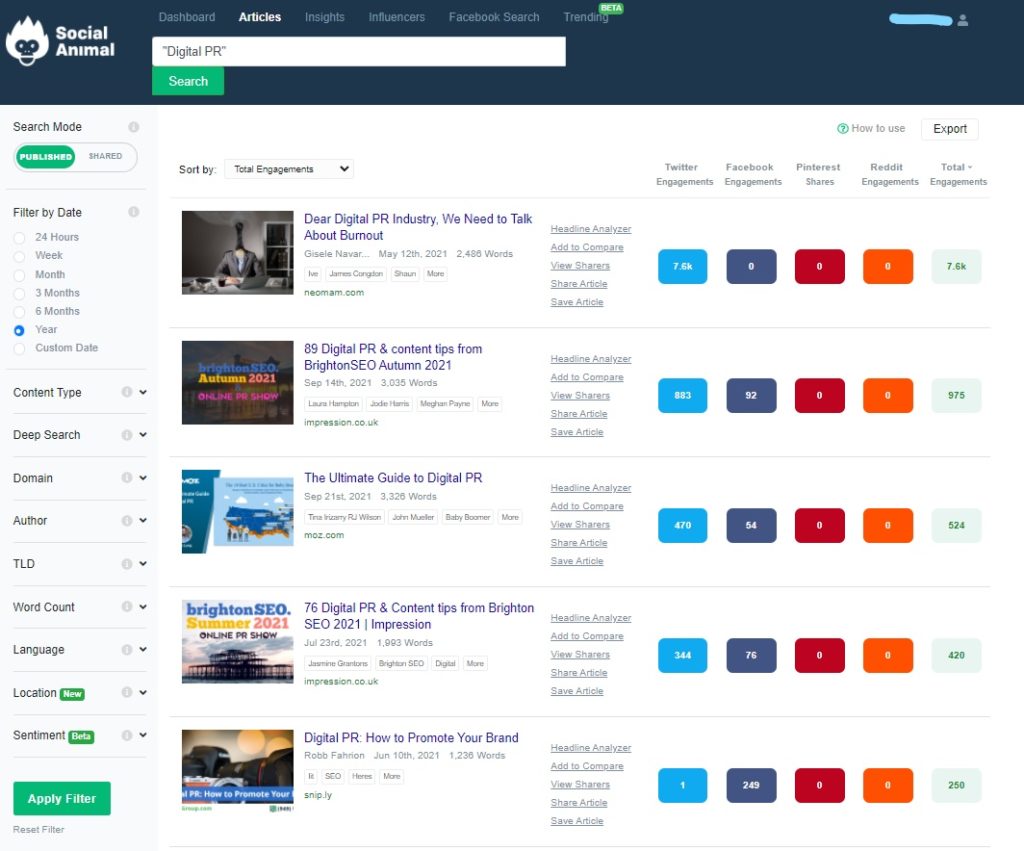Select Published search mode

click(x=46, y=157)
